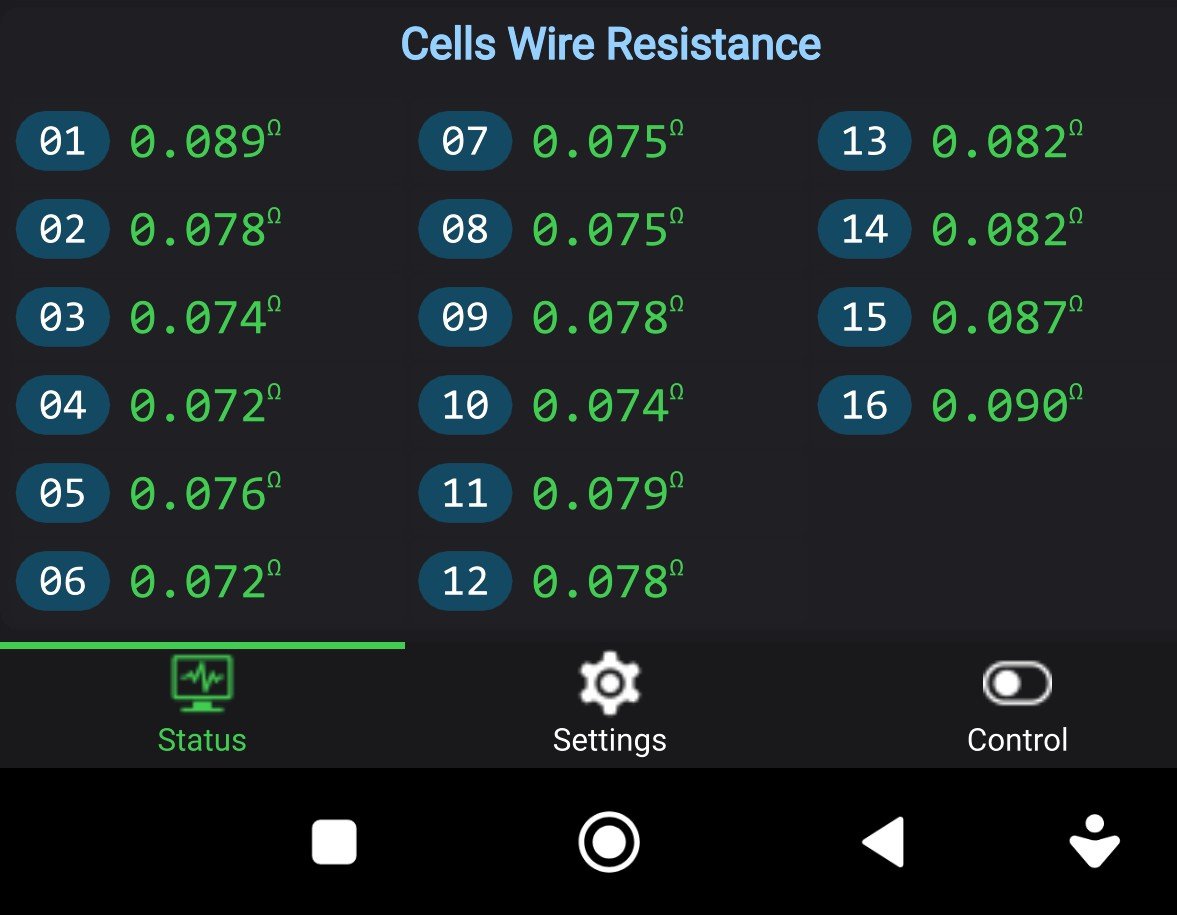Select cell 16 number badge
Image resolution: width=1177 pixels, height=915 pixels.
(865, 405)
